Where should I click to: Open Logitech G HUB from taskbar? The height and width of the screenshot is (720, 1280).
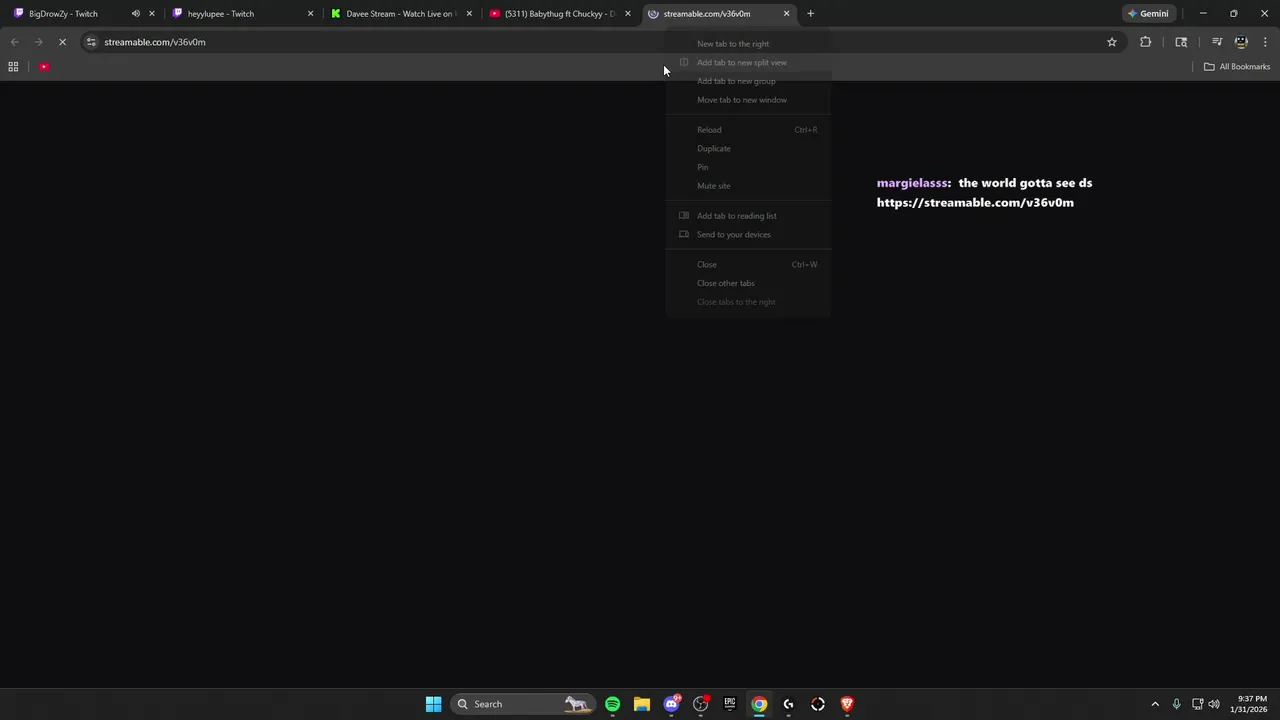(788, 704)
